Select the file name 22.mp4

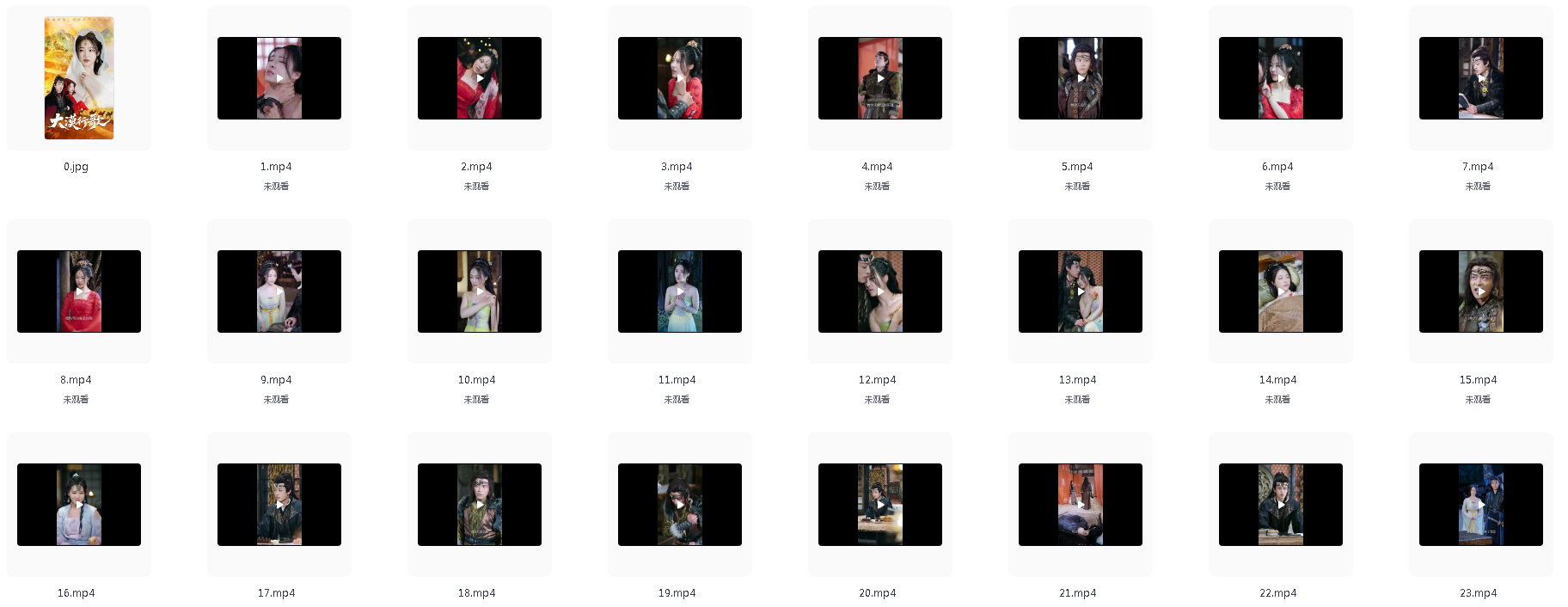point(1277,593)
